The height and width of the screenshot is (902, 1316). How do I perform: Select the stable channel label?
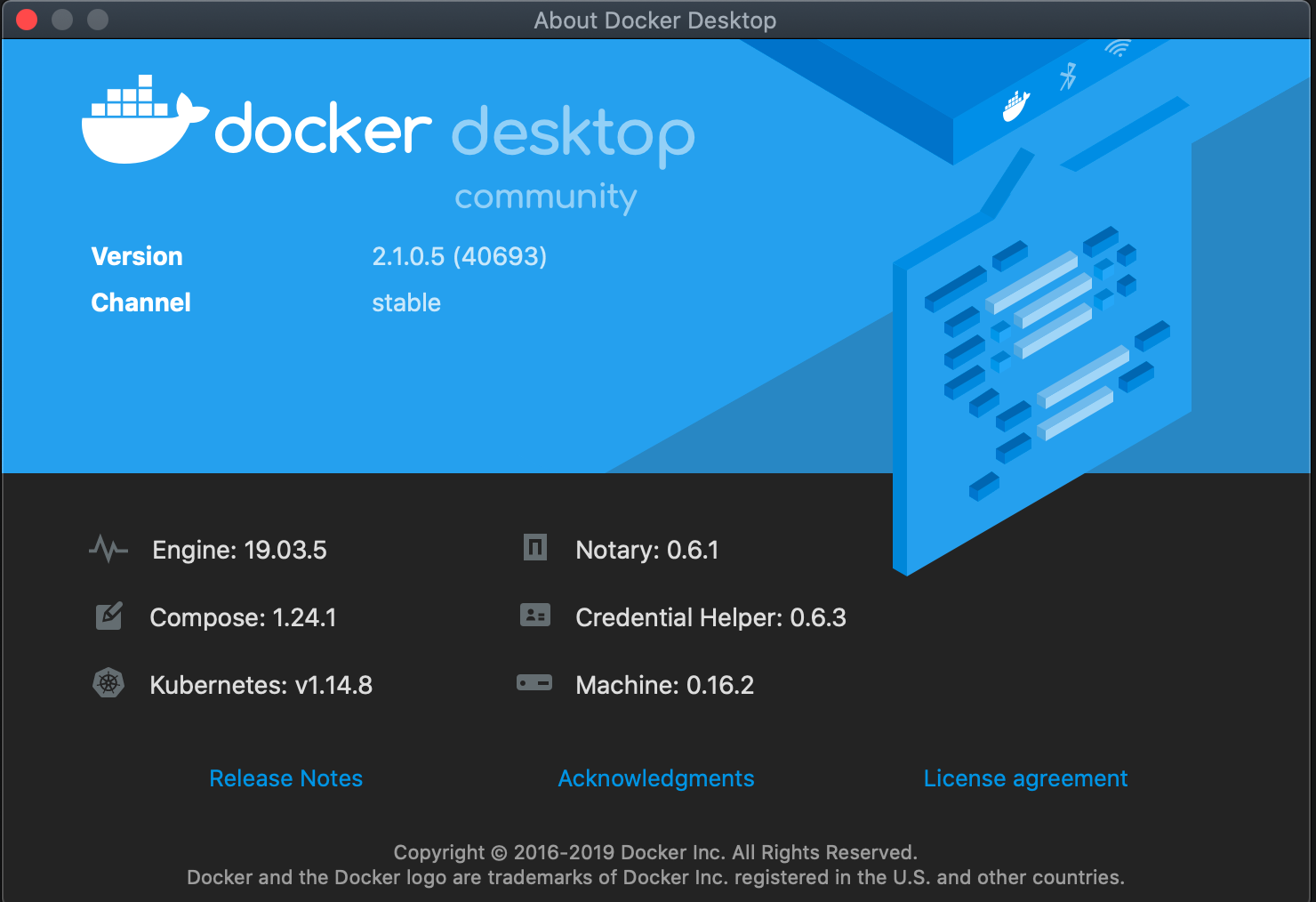405,302
